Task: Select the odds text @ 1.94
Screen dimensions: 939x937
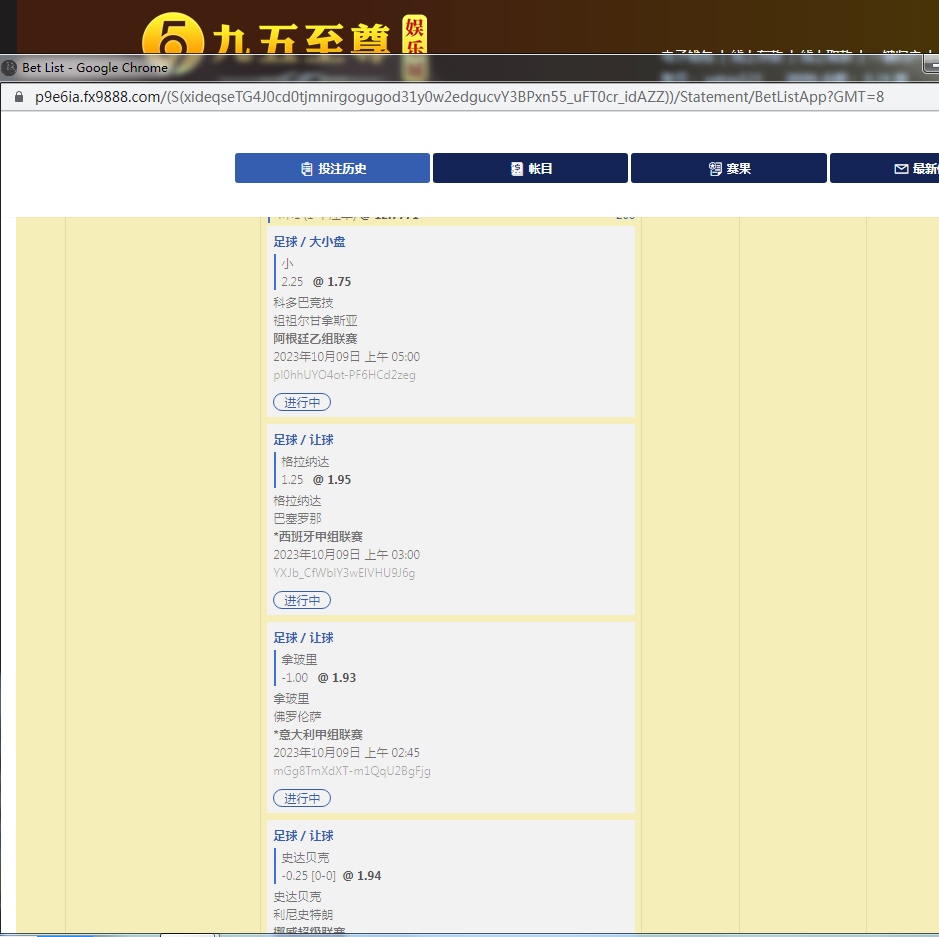Action: point(362,876)
